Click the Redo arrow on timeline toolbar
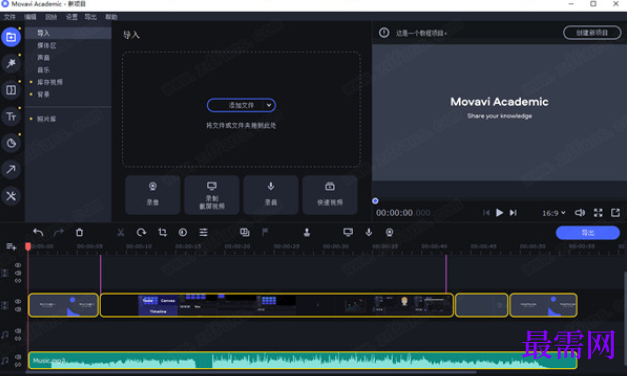 pyautogui.click(x=59, y=232)
